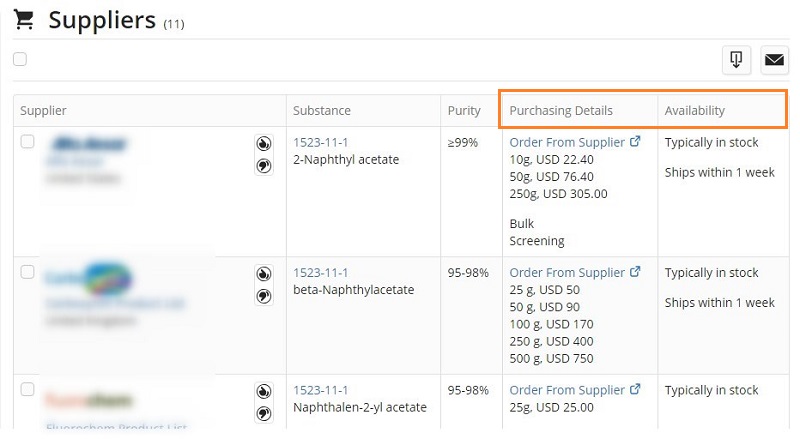Screen dimensions: 800x439
Task: Click lower round icon beside beta-Naphthylacetate supplier
Action: coord(264,296)
